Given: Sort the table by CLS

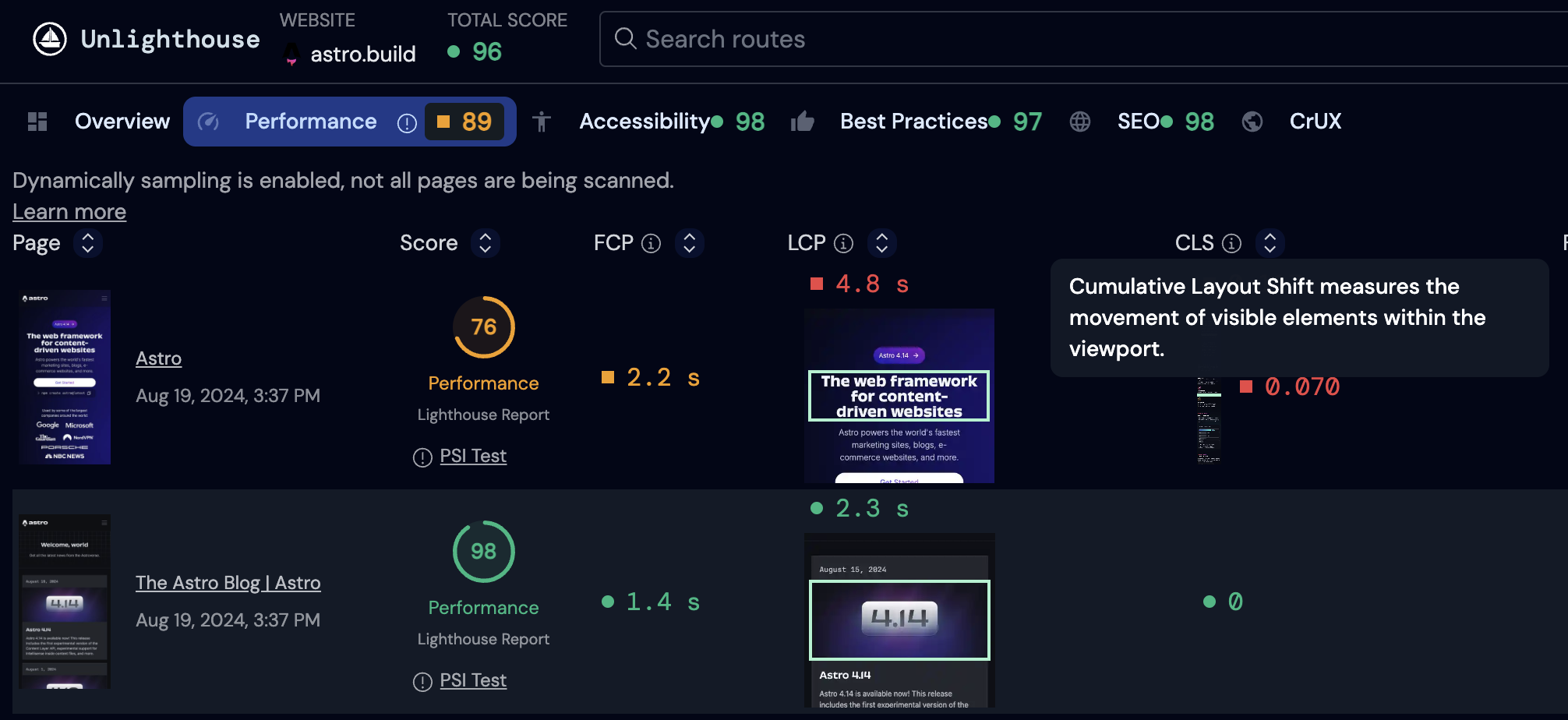Looking at the screenshot, I should tap(1270, 243).
